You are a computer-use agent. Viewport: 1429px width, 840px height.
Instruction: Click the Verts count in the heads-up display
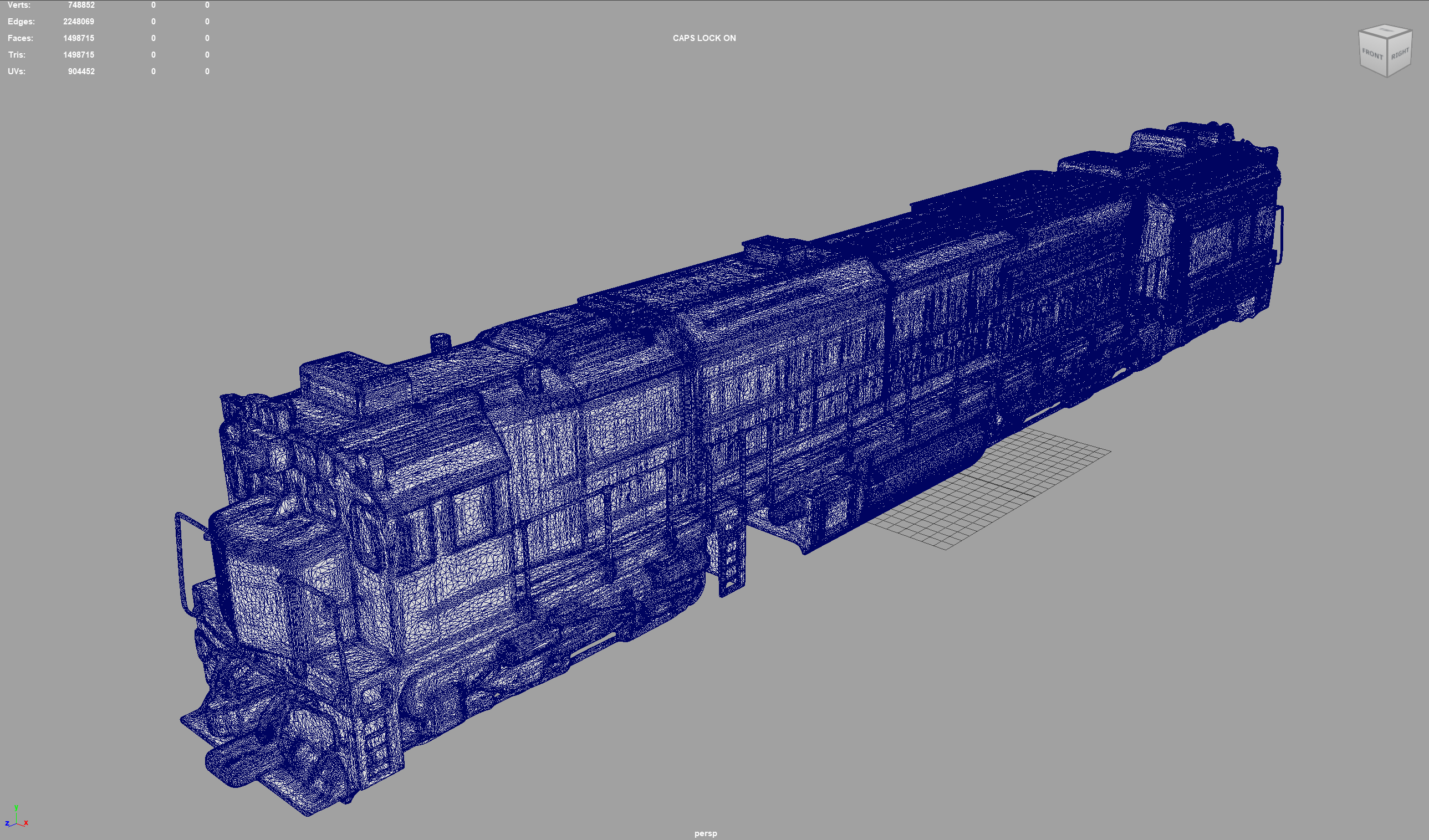(x=81, y=5)
